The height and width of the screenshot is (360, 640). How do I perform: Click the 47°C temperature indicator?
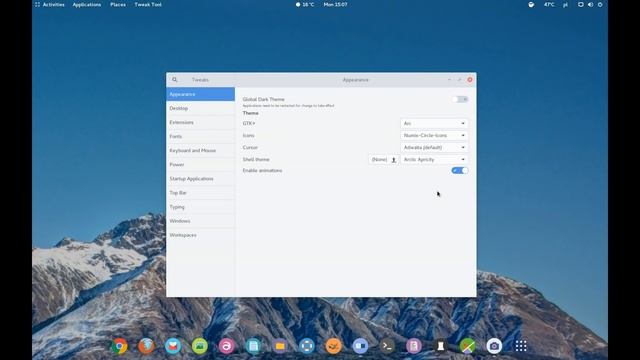(x=549, y=4)
